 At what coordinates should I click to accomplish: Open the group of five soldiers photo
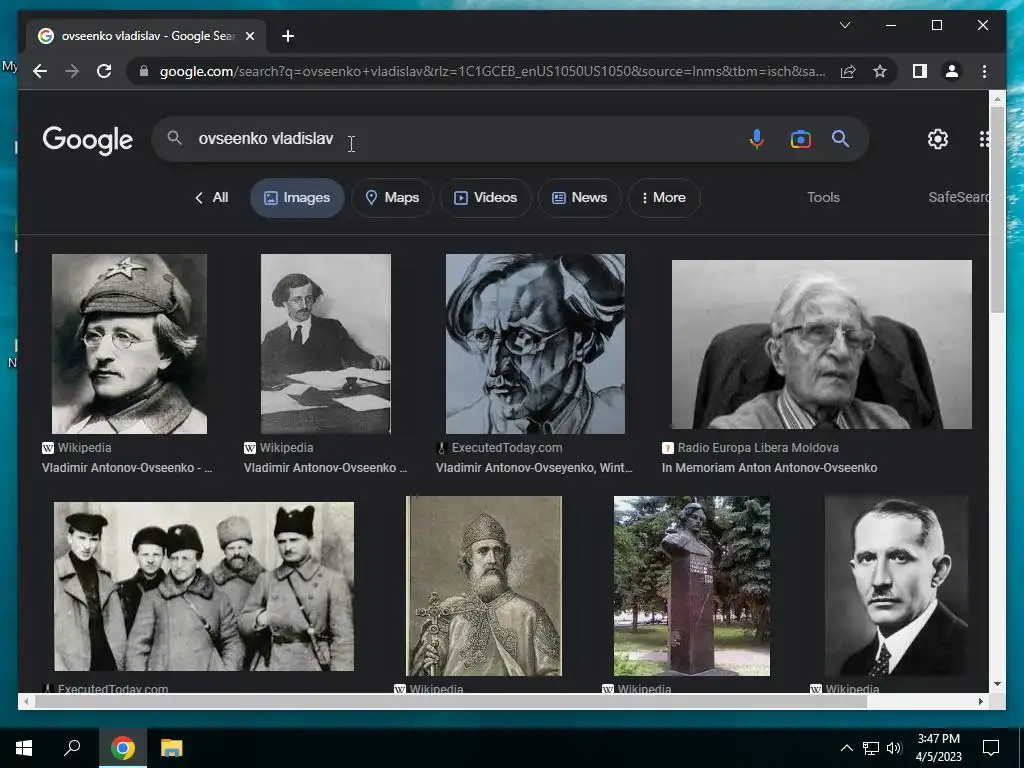coord(204,586)
